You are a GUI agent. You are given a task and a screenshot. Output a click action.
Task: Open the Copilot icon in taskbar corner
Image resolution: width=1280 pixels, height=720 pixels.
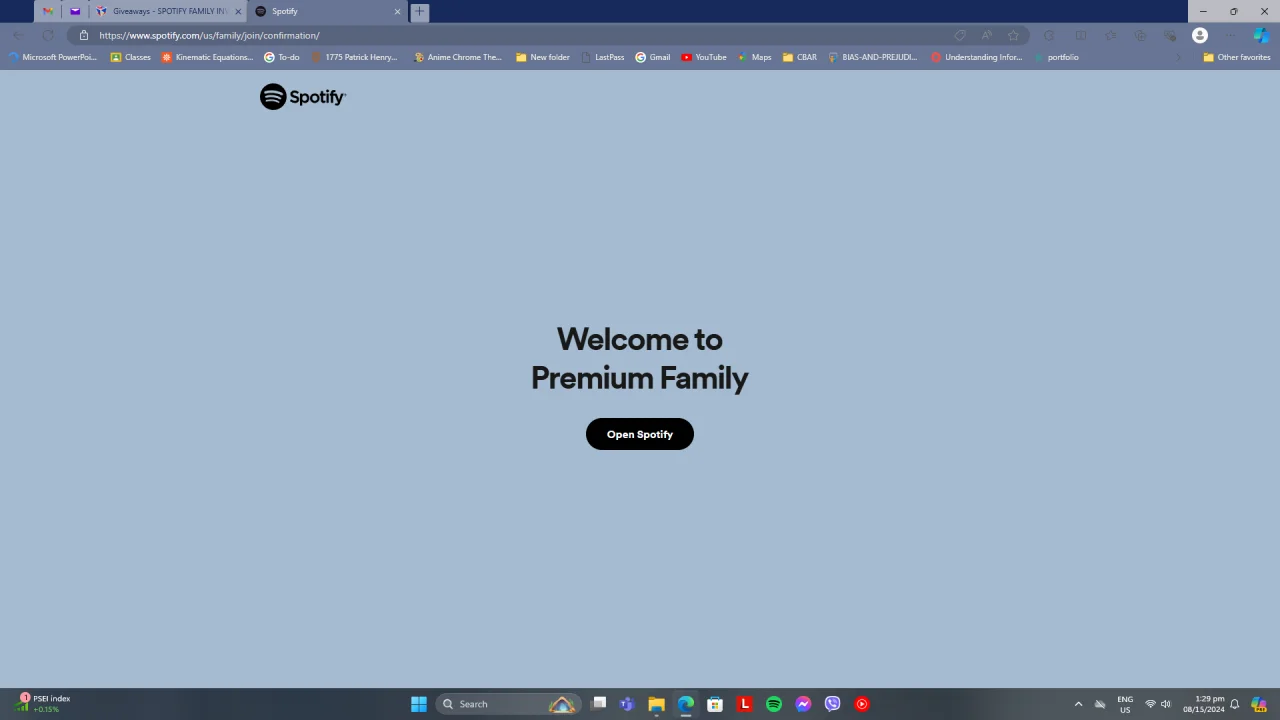(1259, 704)
